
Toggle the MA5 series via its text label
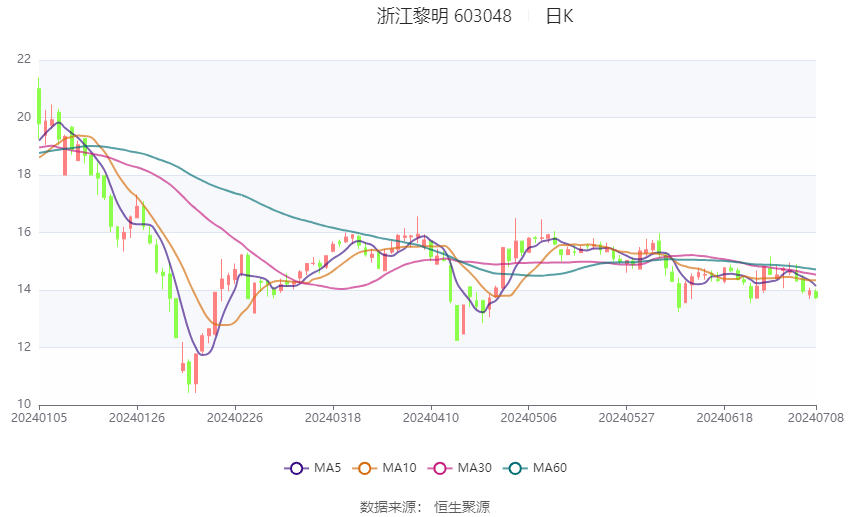pyautogui.click(x=328, y=468)
